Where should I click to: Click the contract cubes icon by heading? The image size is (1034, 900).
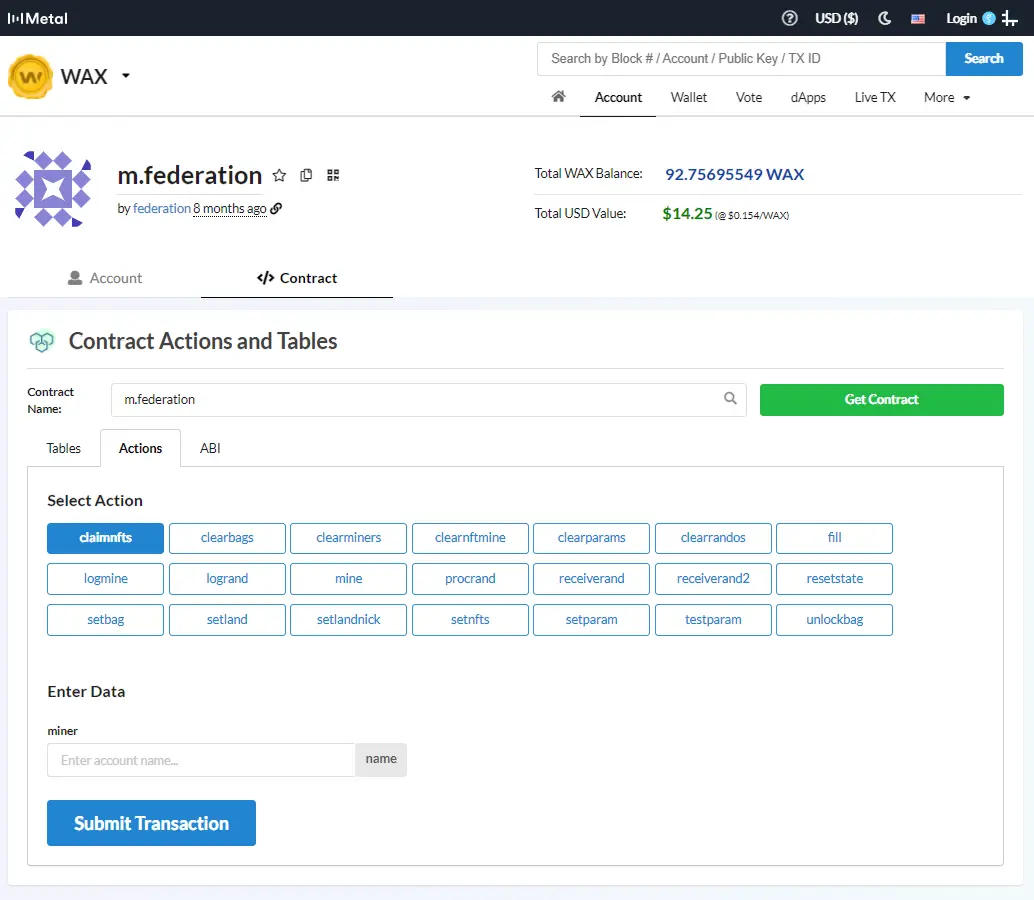pyautogui.click(x=42, y=341)
